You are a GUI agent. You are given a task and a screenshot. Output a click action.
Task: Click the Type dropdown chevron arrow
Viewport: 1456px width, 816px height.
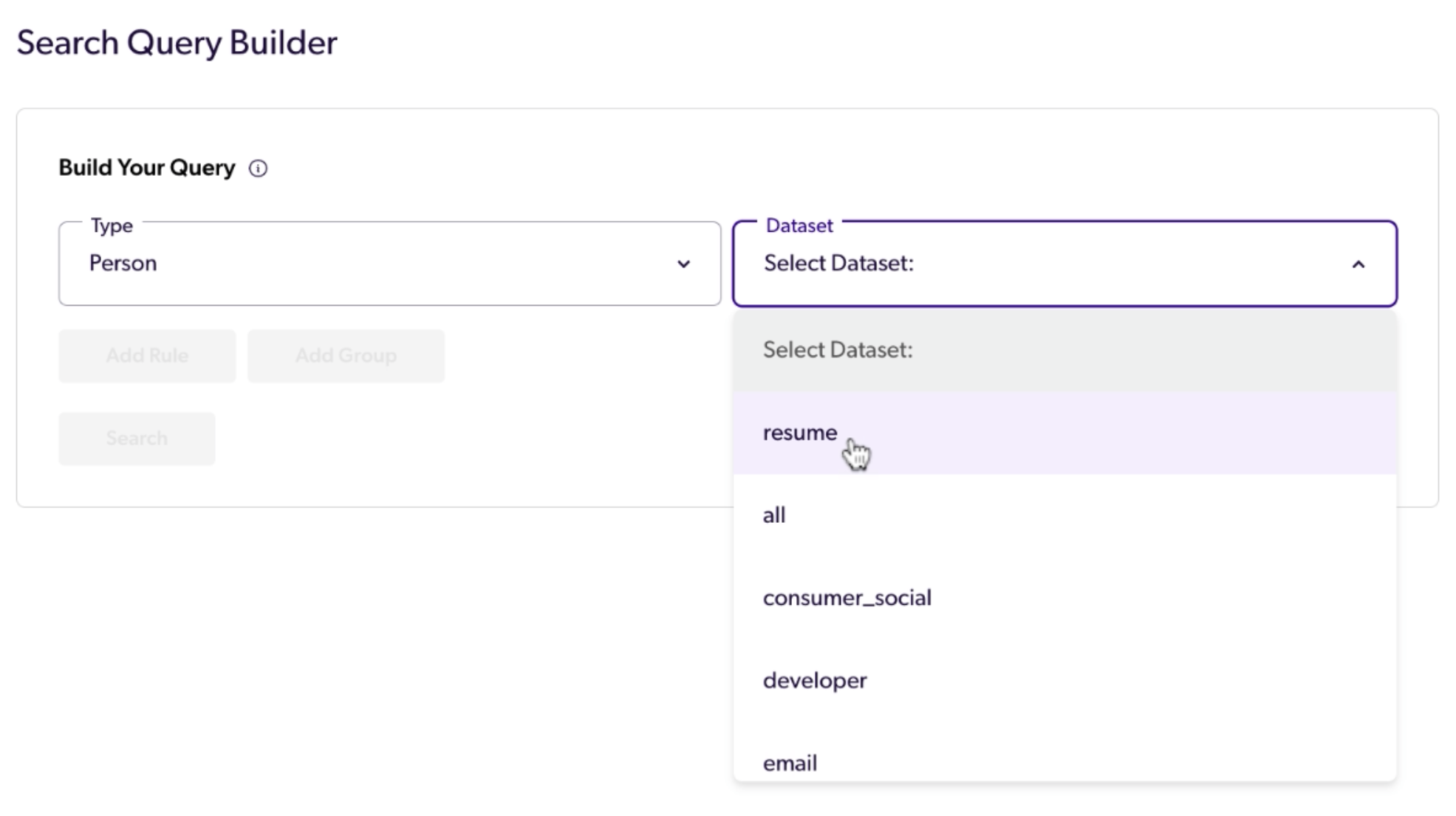pos(683,264)
